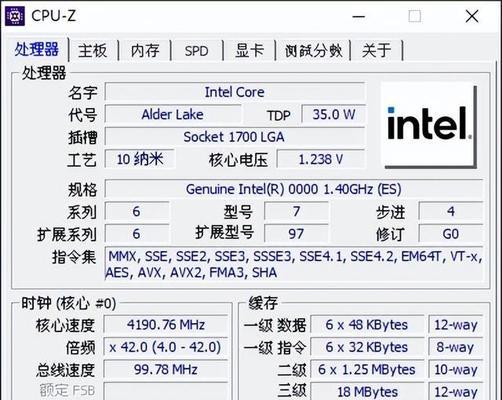Screen dimensions: 502x400
Task: Click the Intel Core name field
Action: pos(235,92)
